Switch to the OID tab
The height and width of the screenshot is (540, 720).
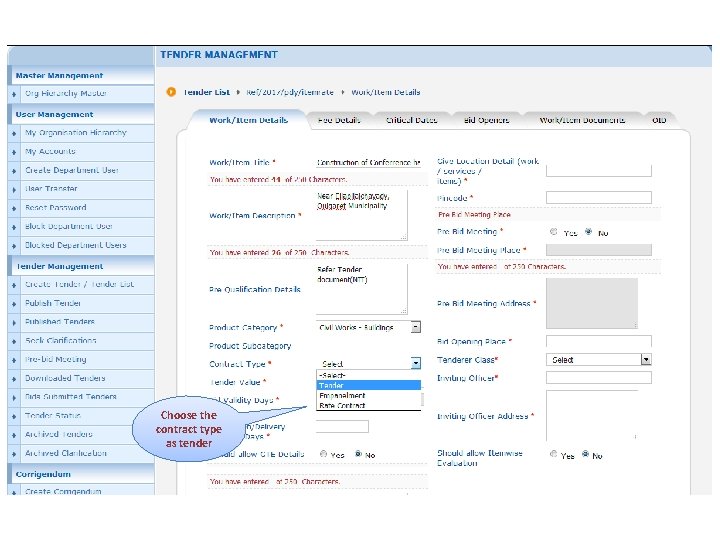tap(659, 120)
